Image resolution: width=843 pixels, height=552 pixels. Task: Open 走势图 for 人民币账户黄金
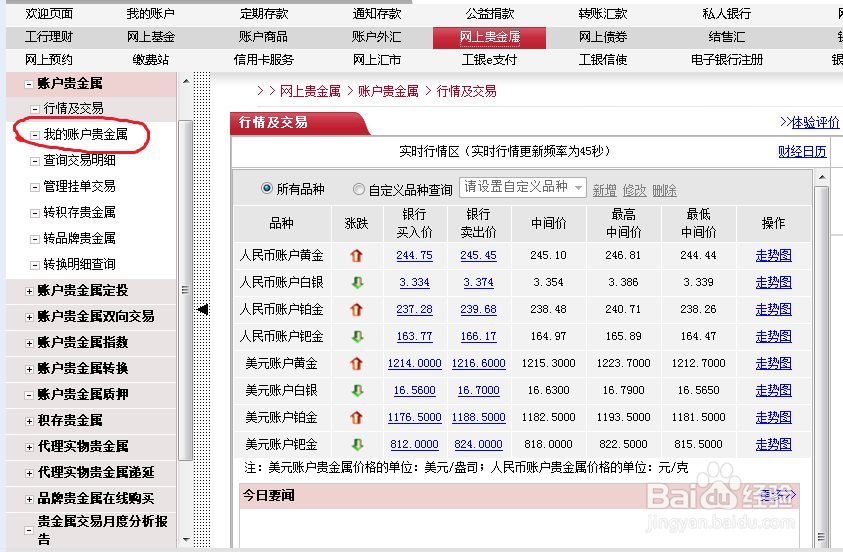[774, 256]
